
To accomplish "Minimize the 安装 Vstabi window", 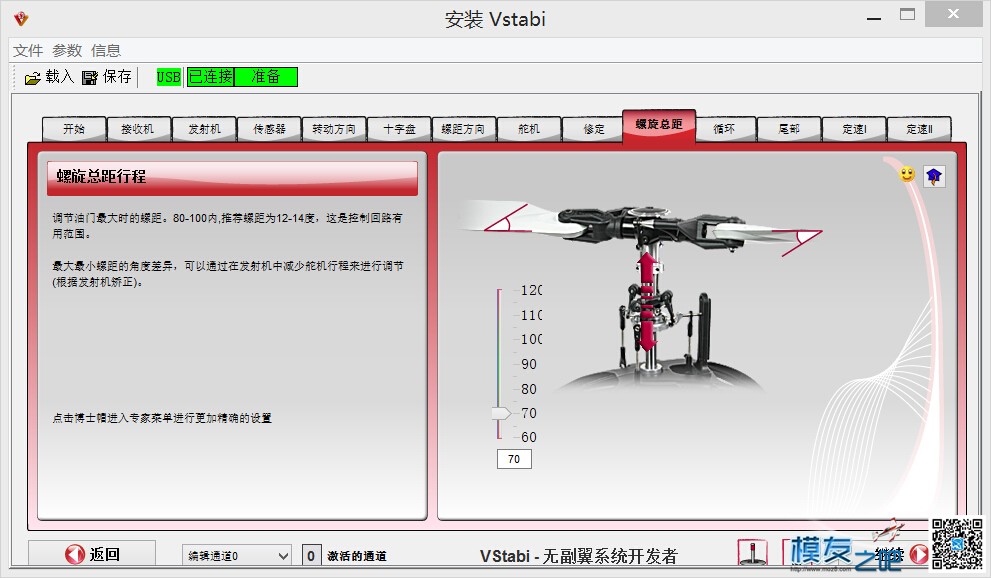I will 874,18.
